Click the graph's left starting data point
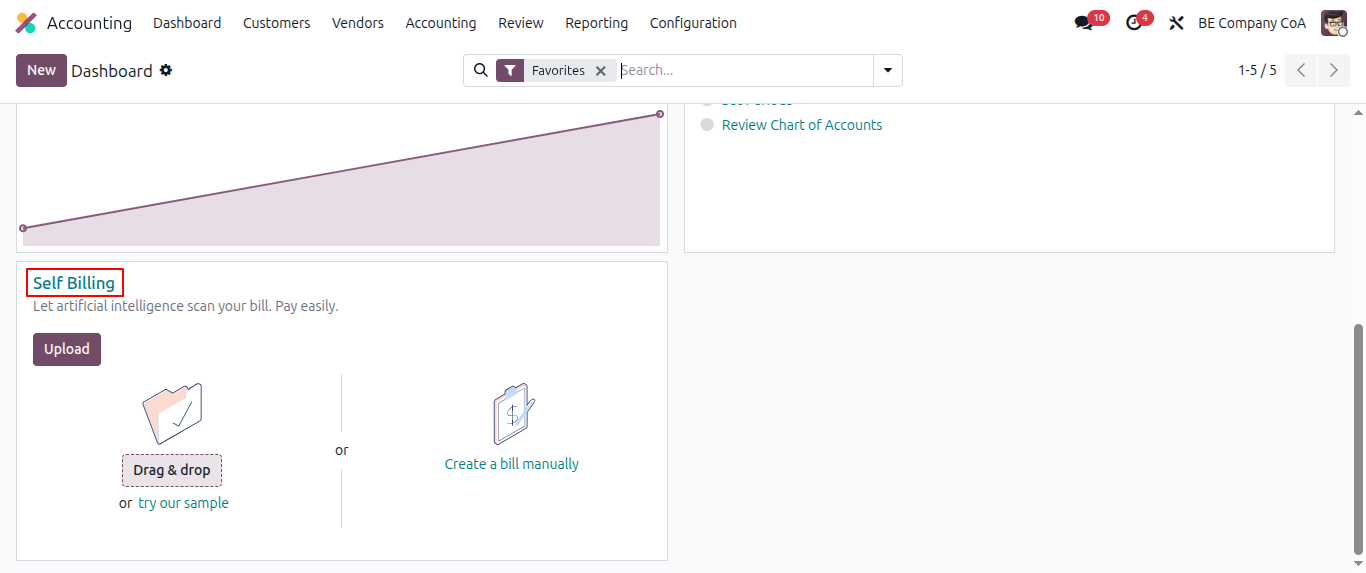The image size is (1366, 573). [23, 228]
